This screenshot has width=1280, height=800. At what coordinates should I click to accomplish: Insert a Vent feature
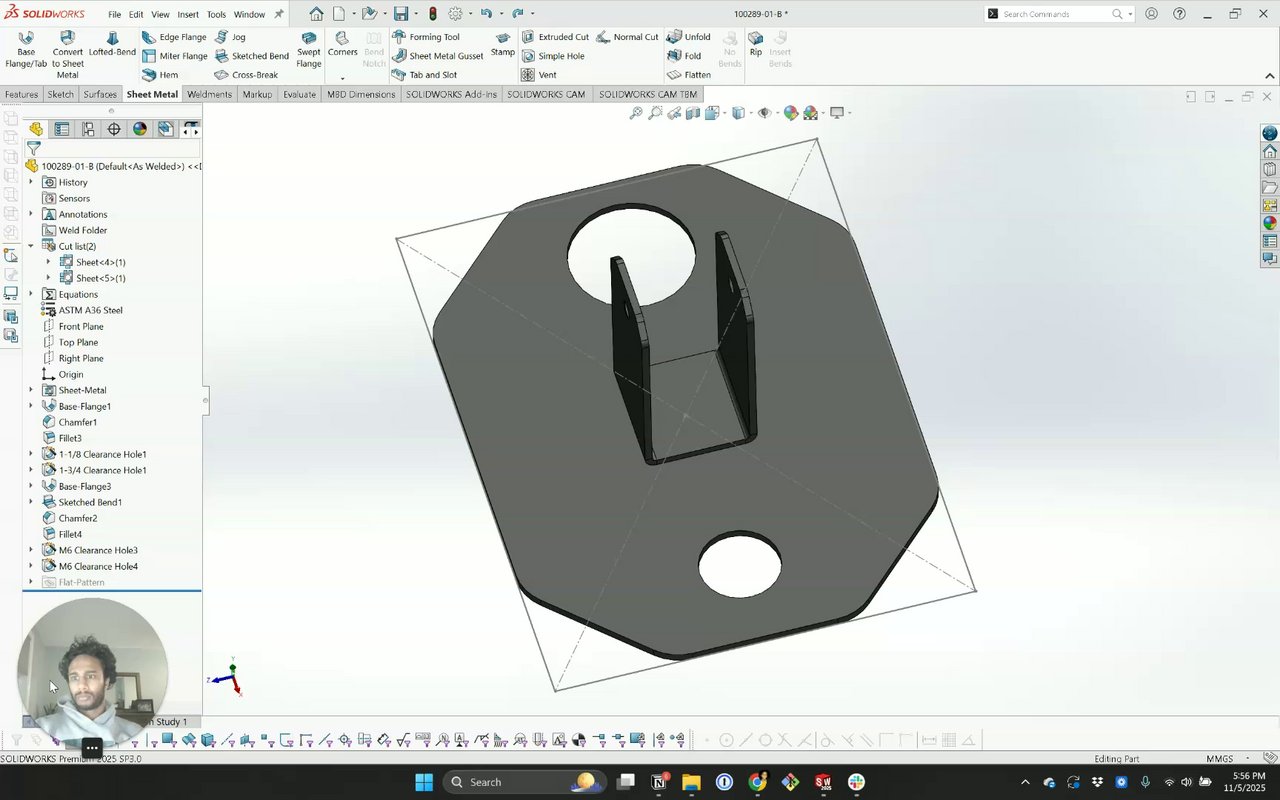(539, 75)
